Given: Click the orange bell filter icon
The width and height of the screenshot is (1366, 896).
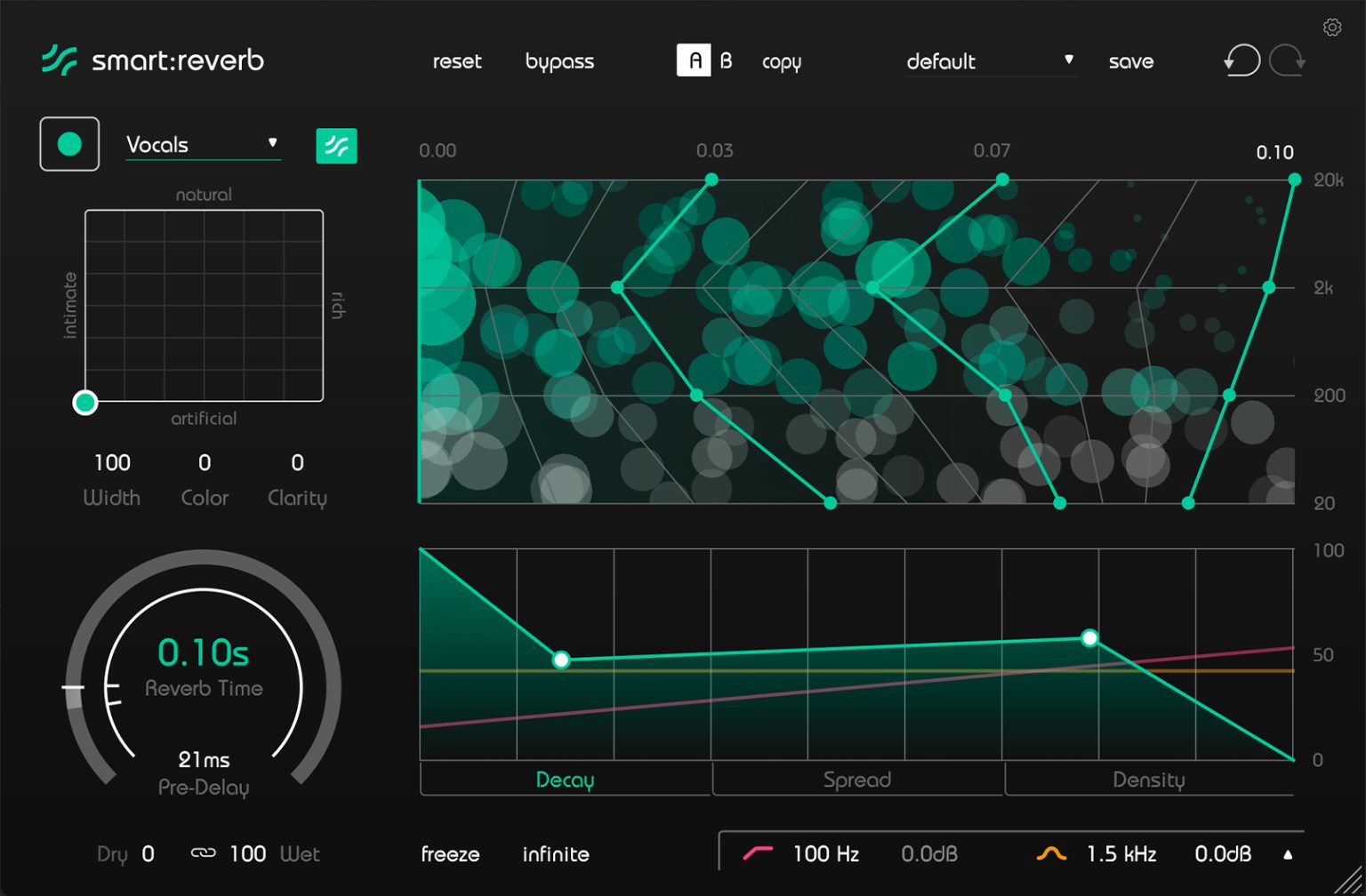Looking at the screenshot, I should click(x=1051, y=852).
